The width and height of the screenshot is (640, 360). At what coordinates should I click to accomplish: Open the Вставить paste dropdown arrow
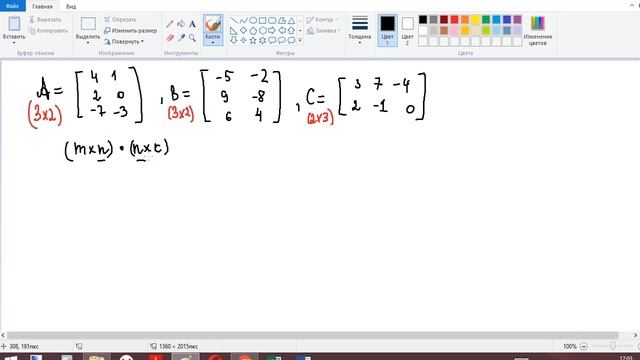[14, 42]
